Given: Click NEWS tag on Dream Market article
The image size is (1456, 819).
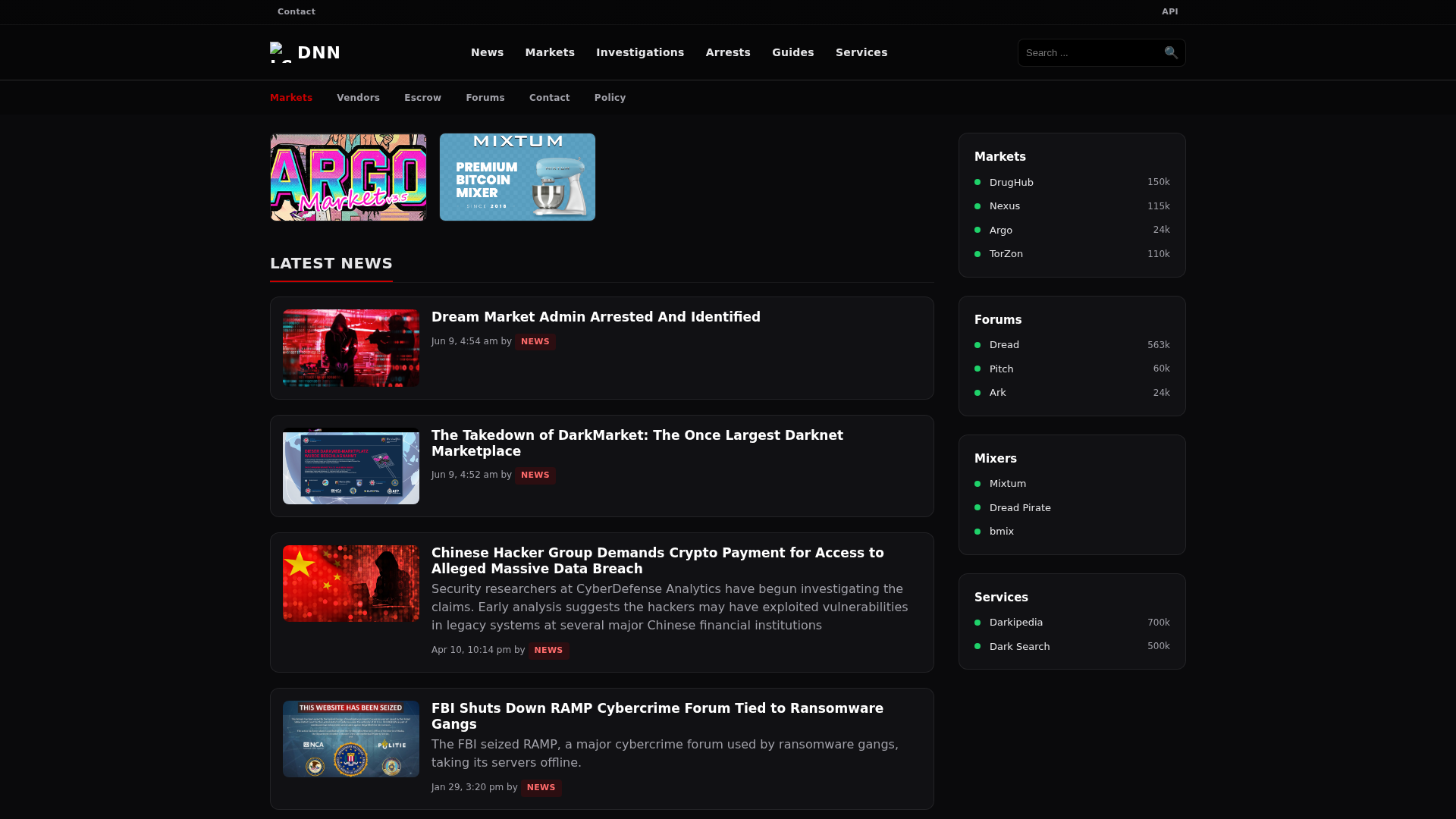Looking at the screenshot, I should coord(535,342).
